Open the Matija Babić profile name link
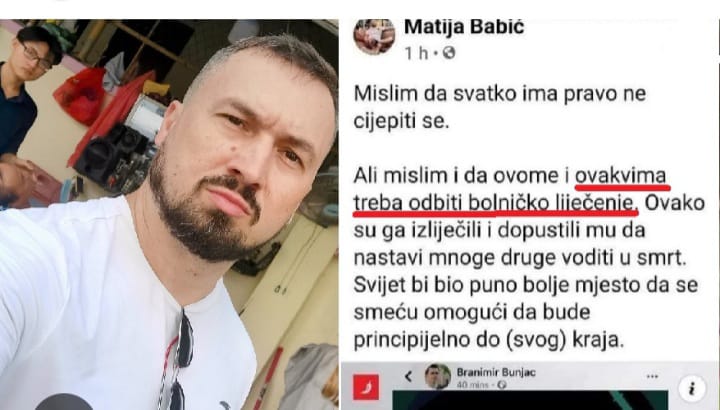Image resolution: width=720 pixels, height=410 pixels. [464, 27]
